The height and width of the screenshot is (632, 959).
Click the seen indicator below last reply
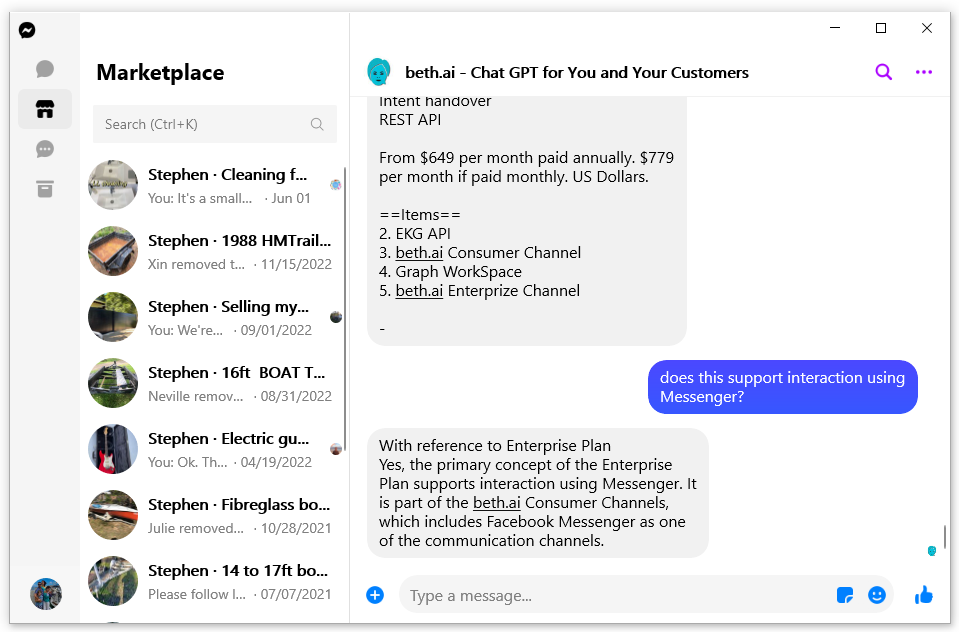point(931,551)
